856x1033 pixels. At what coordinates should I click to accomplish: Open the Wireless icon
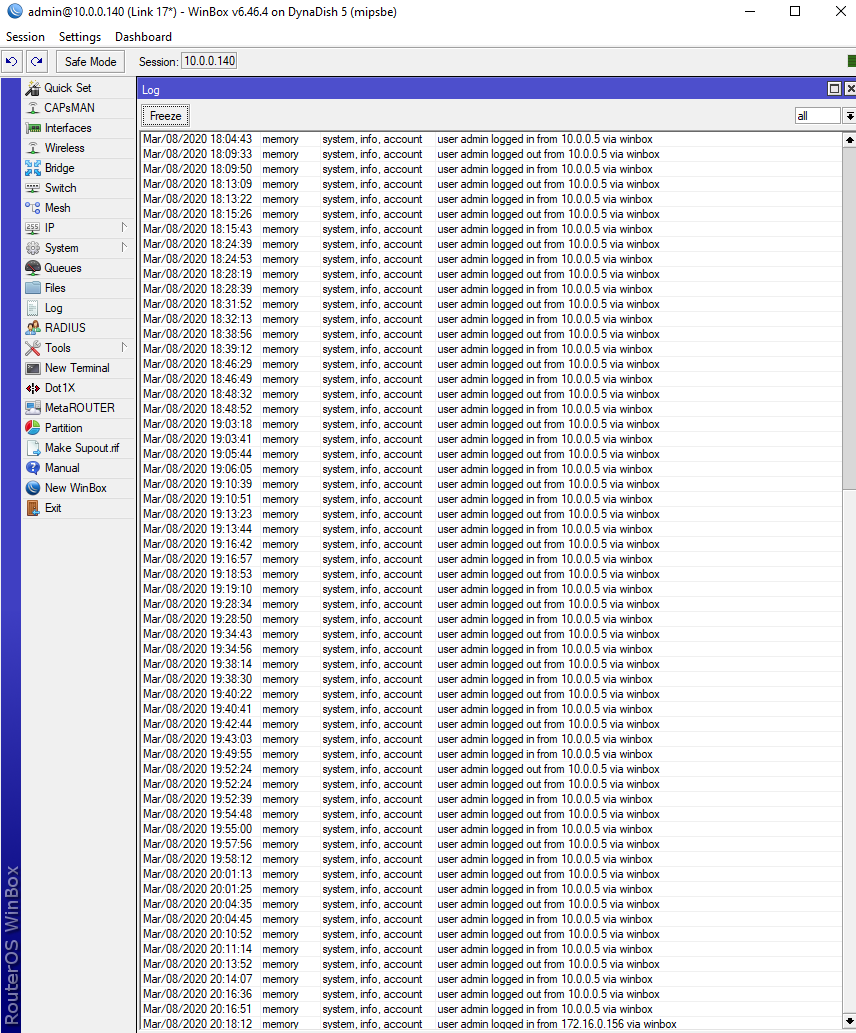pyautogui.click(x=33, y=148)
